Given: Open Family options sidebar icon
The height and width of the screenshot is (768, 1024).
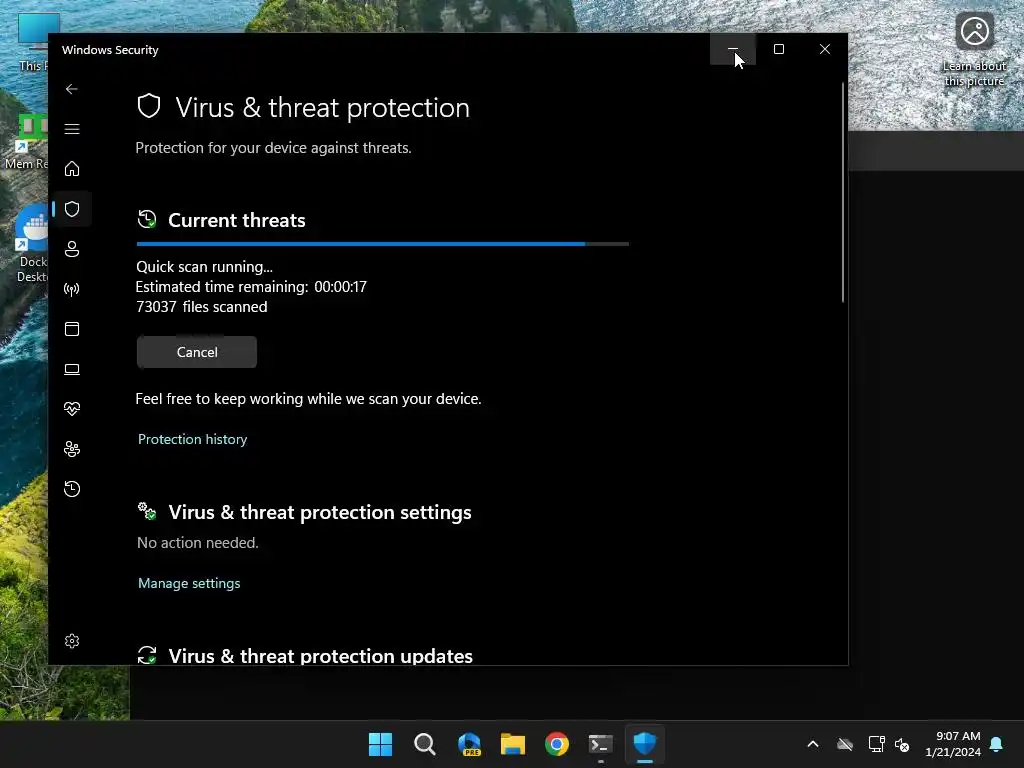Looking at the screenshot, I should pos(72,449).
